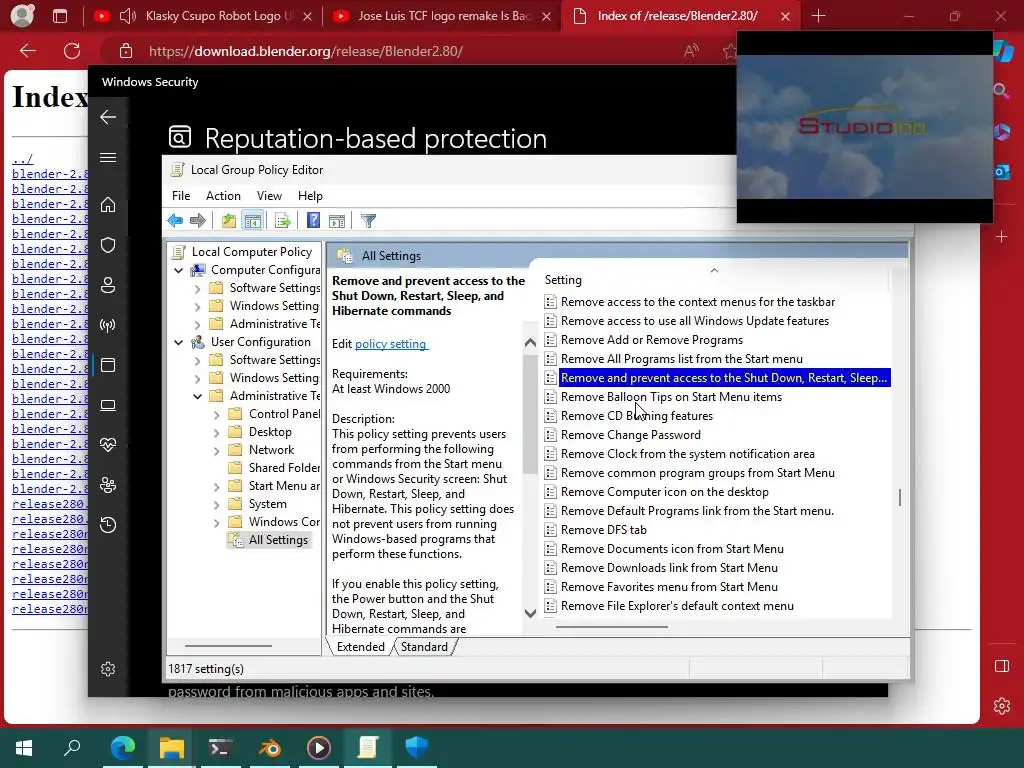1024x768 pixels.
Task: Expand the Desktop tree node
Action: coord(216,432)
